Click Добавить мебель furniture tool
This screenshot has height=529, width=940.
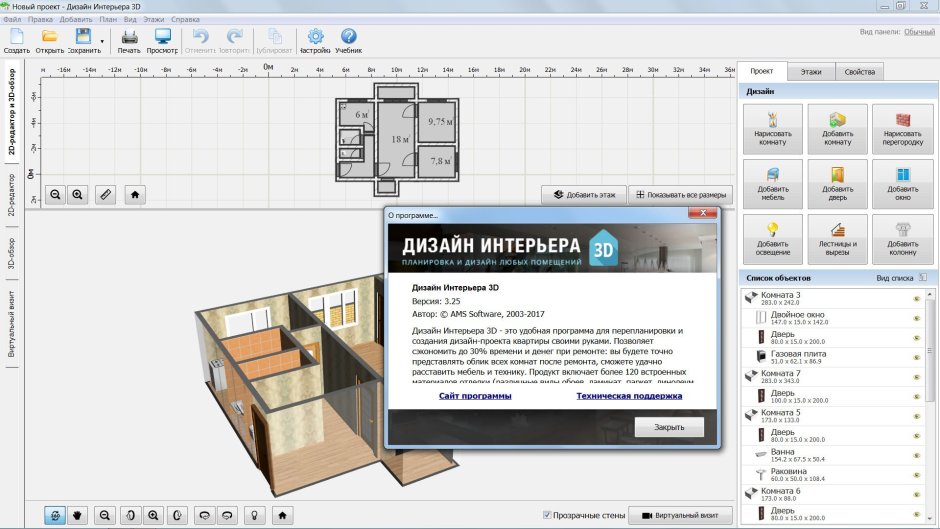[x=773, y=184]
